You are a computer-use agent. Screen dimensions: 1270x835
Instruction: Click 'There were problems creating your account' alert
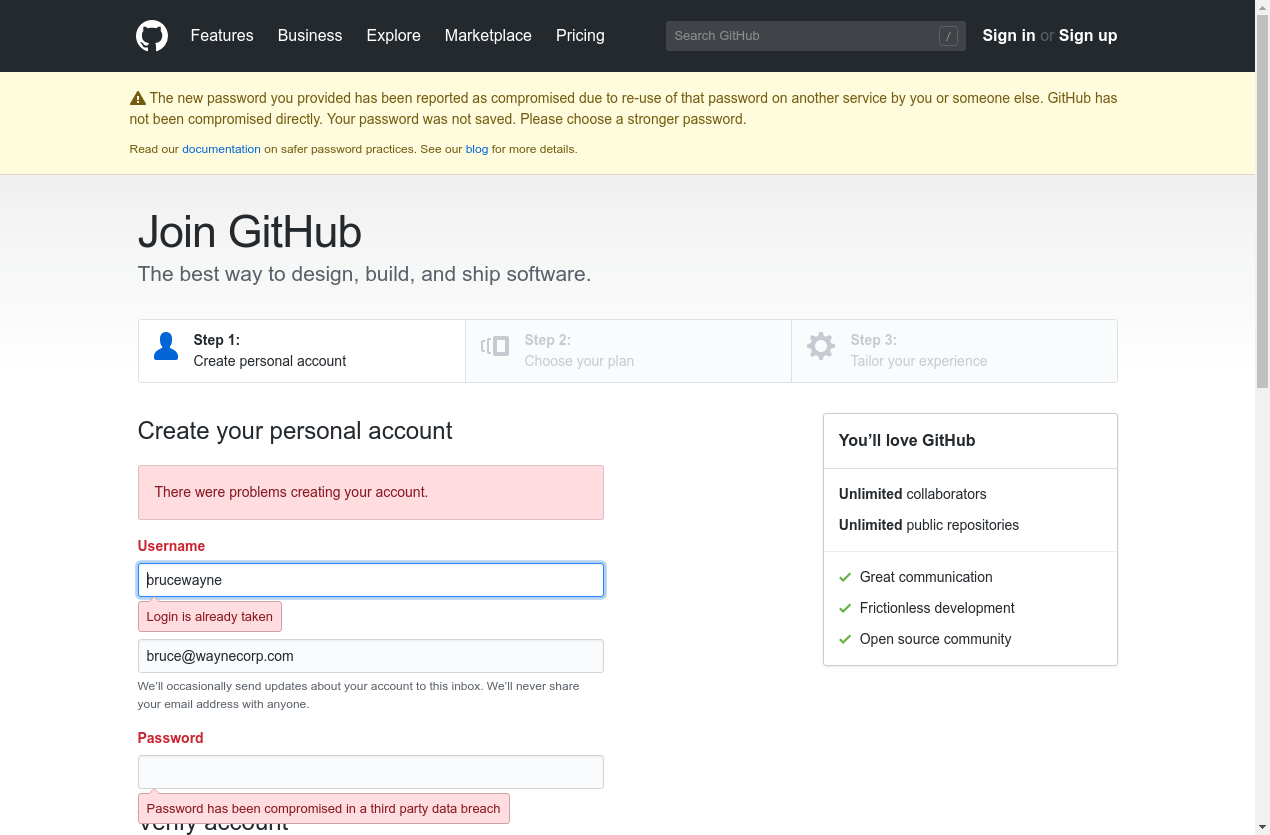click(x=371, y=492)
